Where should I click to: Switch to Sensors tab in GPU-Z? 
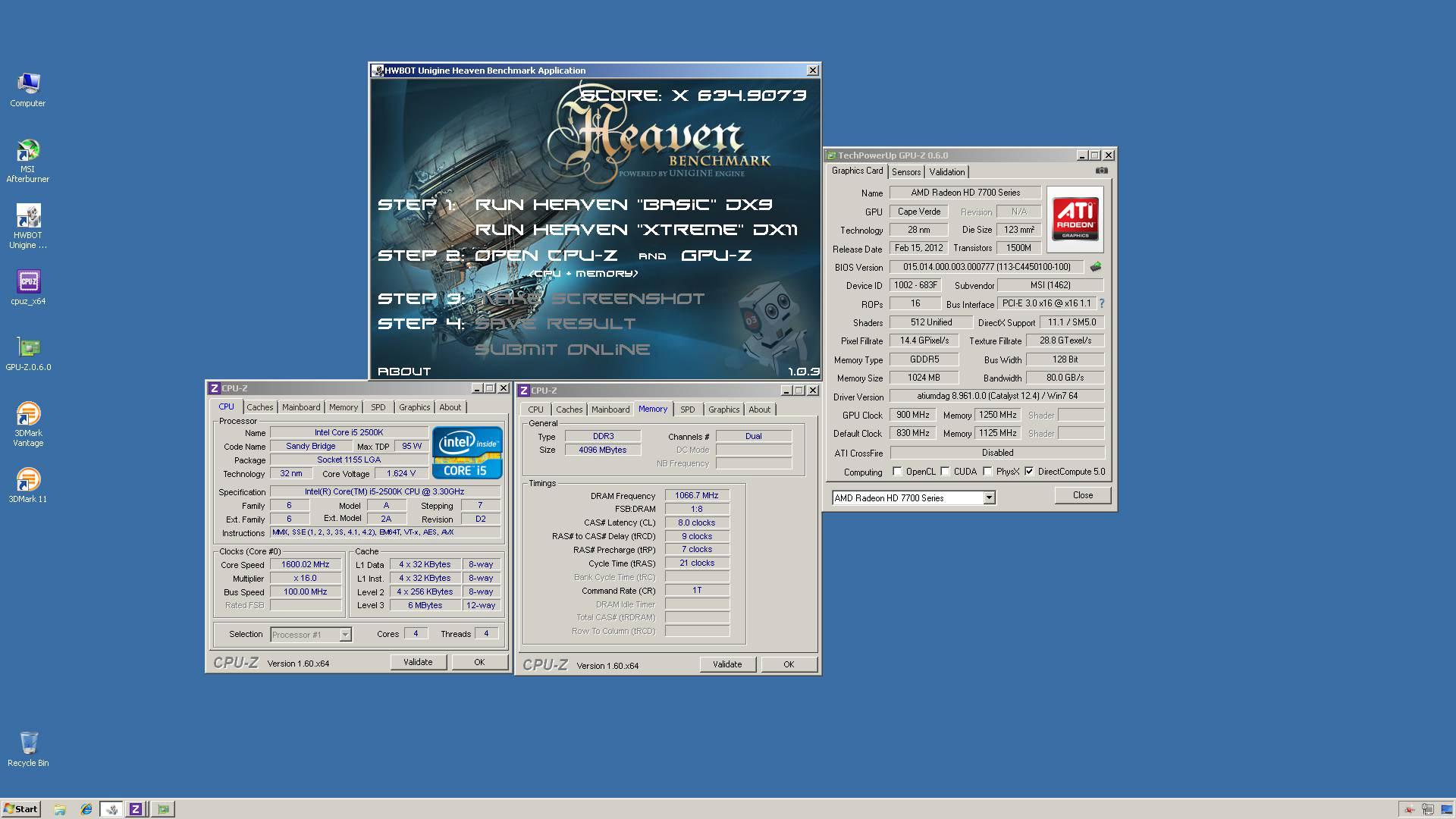point(906,172)
